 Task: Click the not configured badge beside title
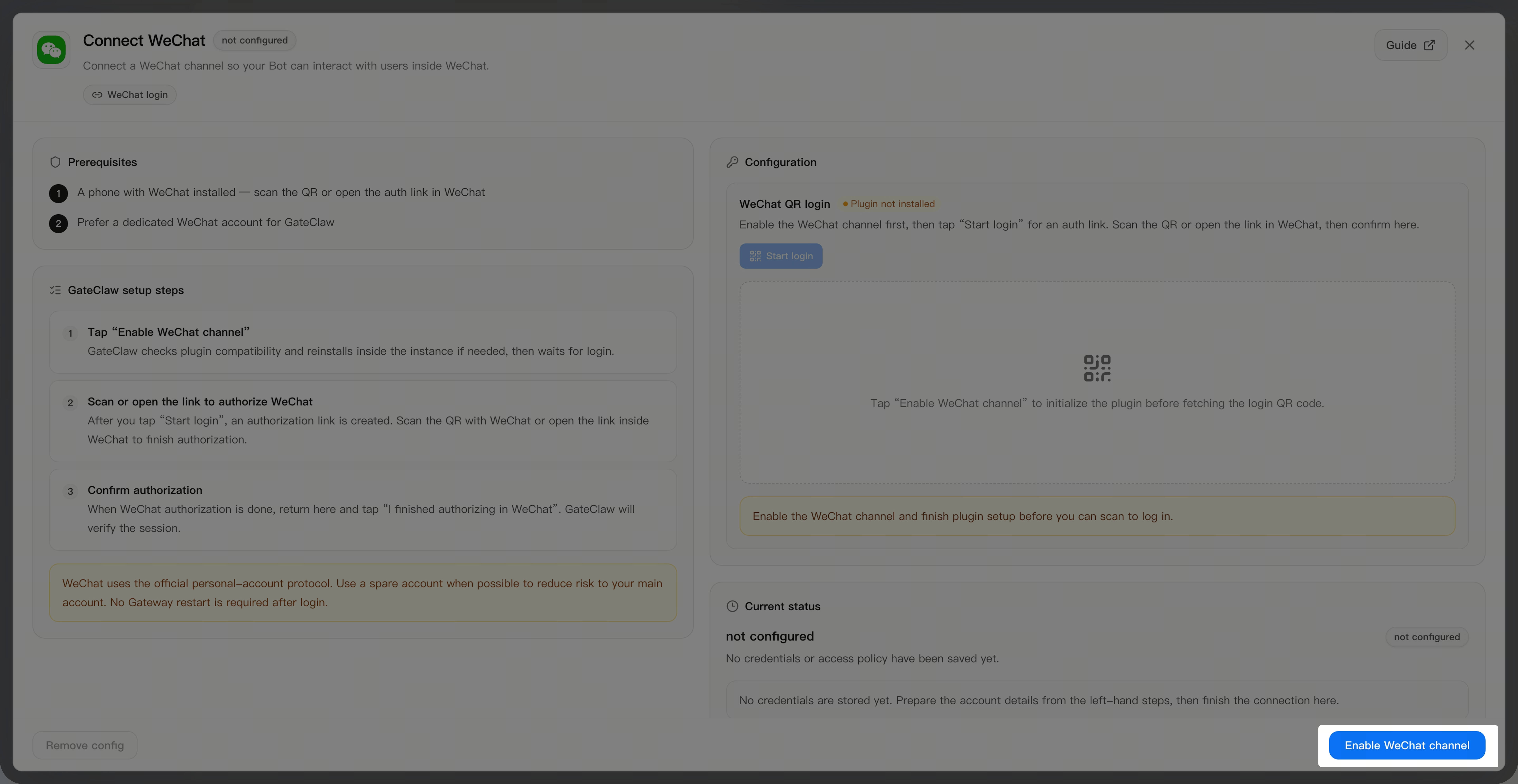click(x=255, y=40)
